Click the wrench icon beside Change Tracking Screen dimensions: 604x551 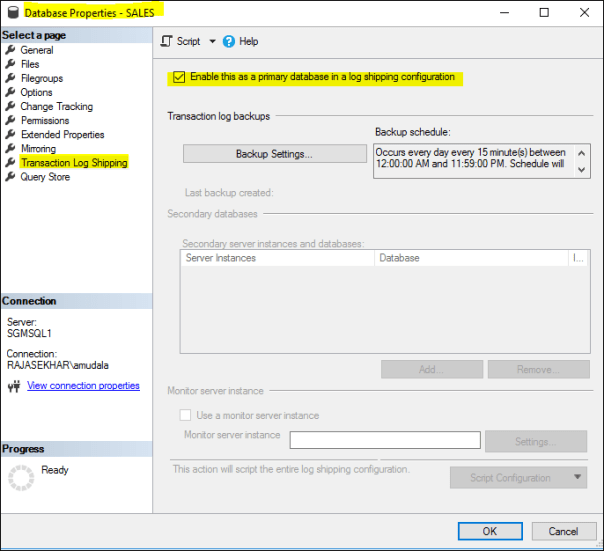[10, 106]
